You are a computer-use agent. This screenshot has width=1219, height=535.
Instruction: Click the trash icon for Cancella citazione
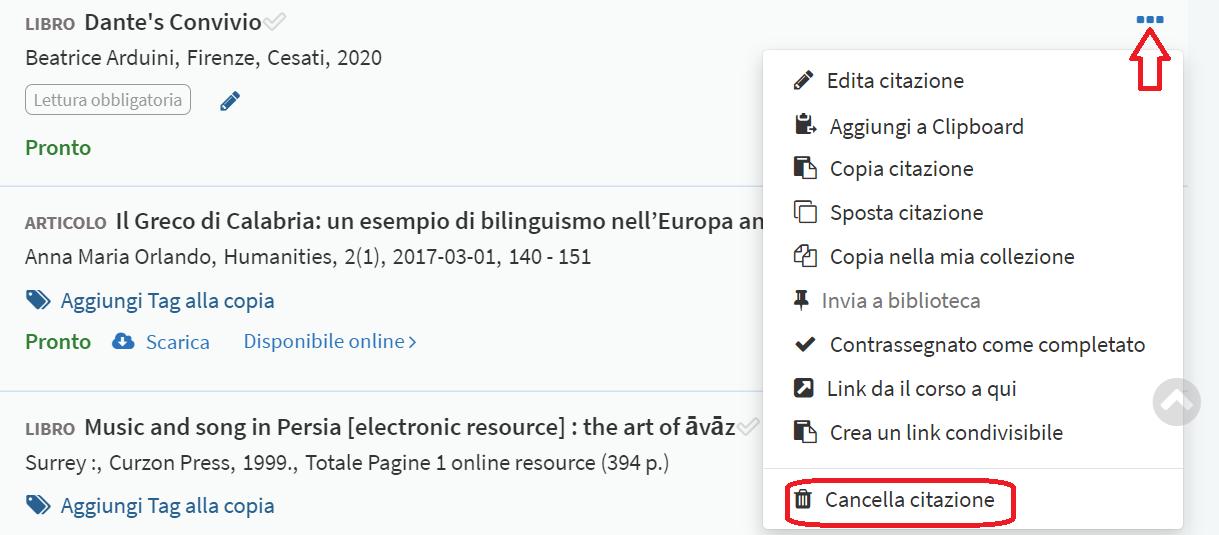click(x=802, y=500)
